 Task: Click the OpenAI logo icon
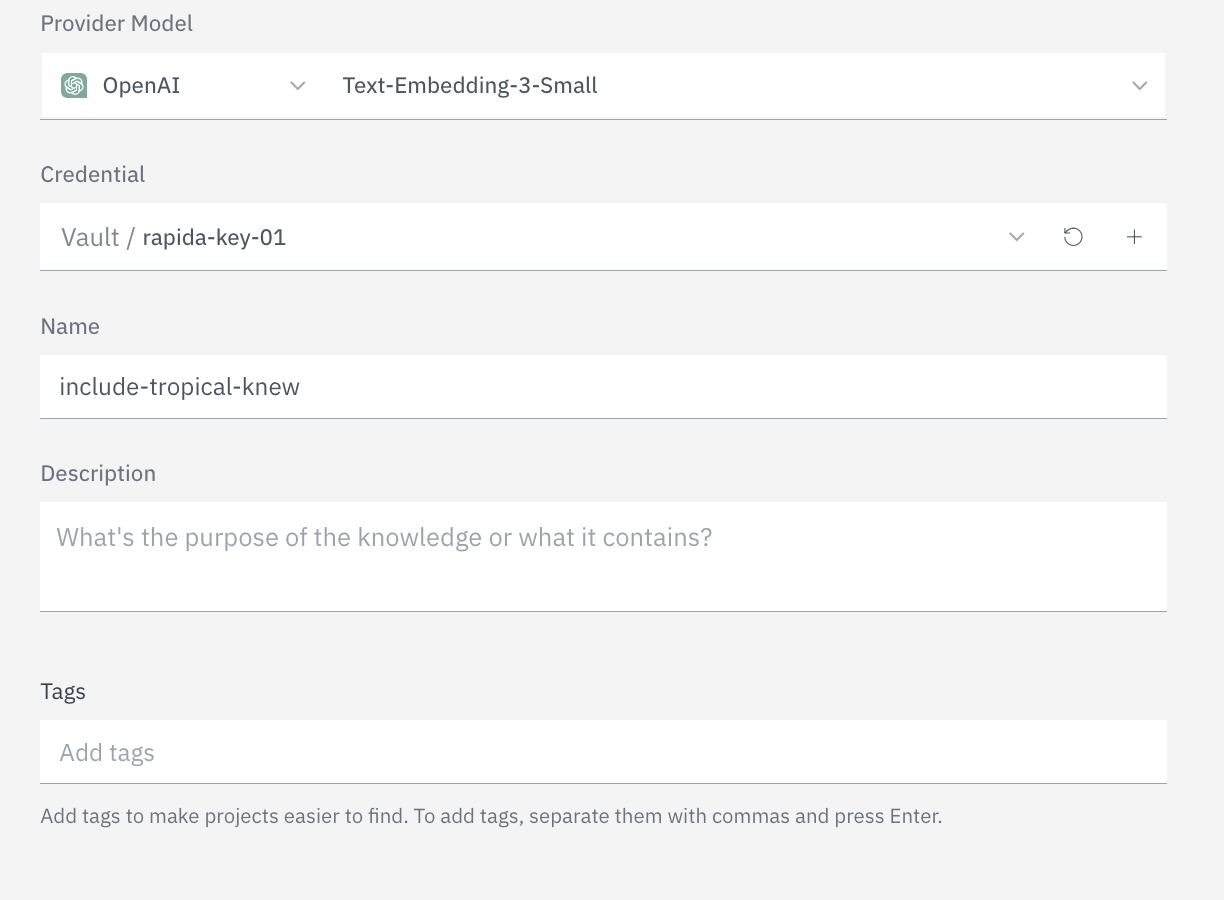tap(74, 86)
